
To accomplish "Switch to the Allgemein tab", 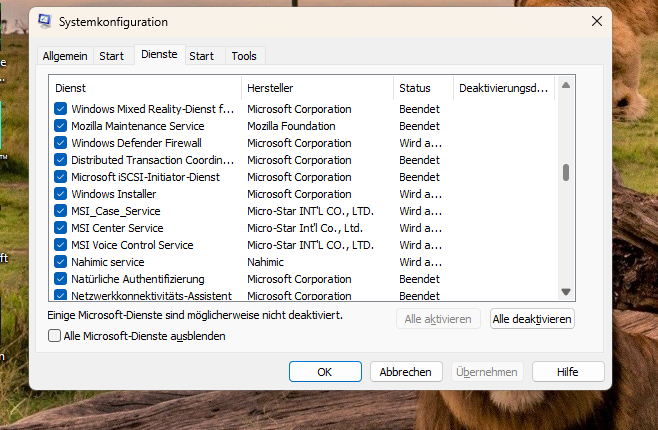I will 65,56.
